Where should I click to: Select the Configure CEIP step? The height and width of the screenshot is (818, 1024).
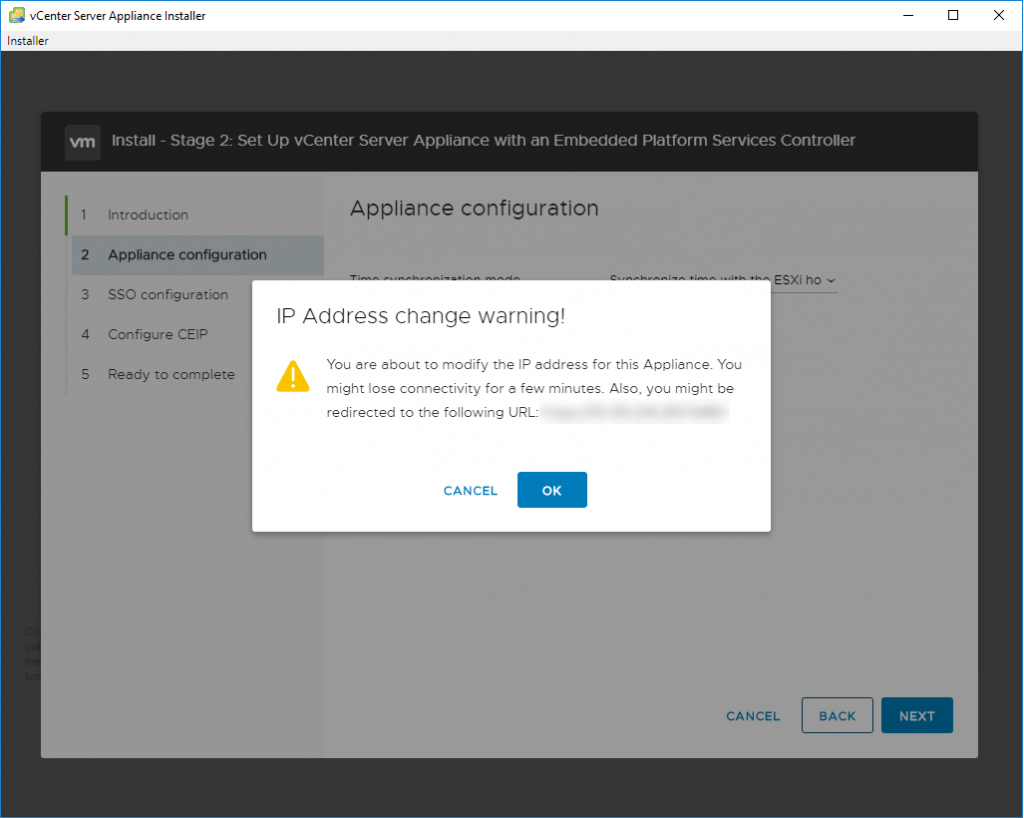click(158, 335)
